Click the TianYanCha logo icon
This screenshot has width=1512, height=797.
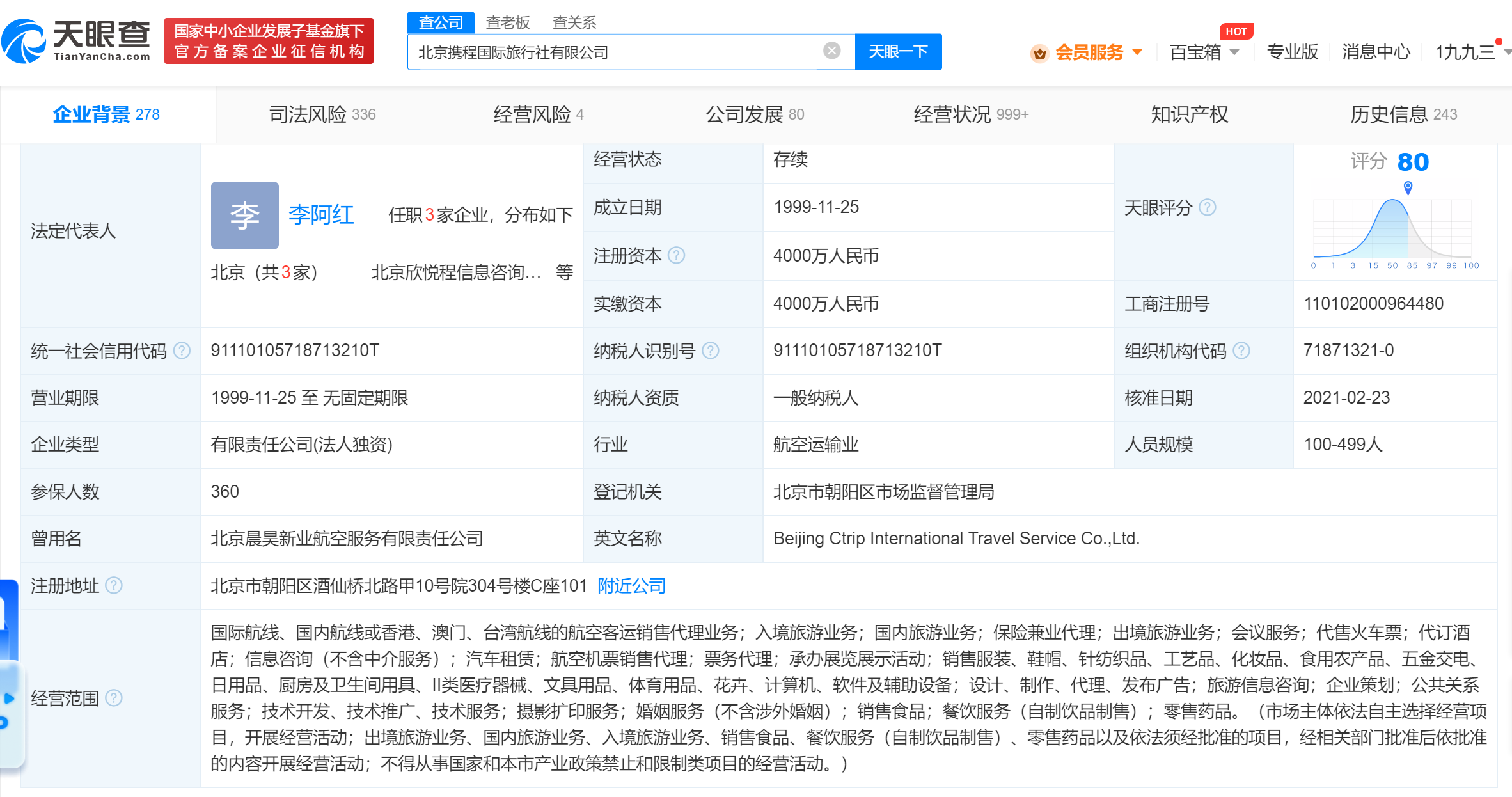coord(24,42)
